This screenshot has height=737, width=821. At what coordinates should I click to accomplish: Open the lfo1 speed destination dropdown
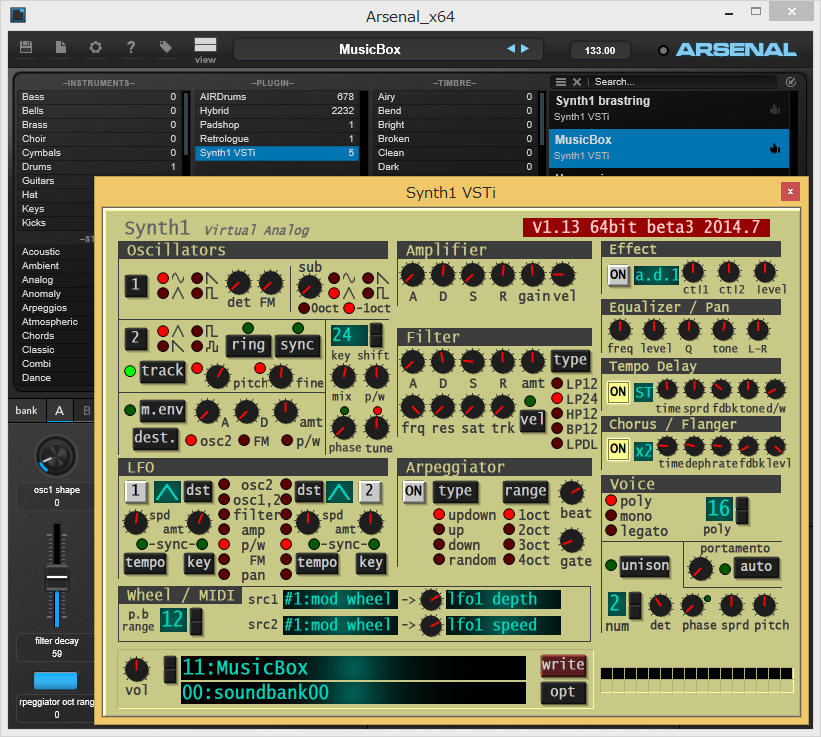[503, 625]
